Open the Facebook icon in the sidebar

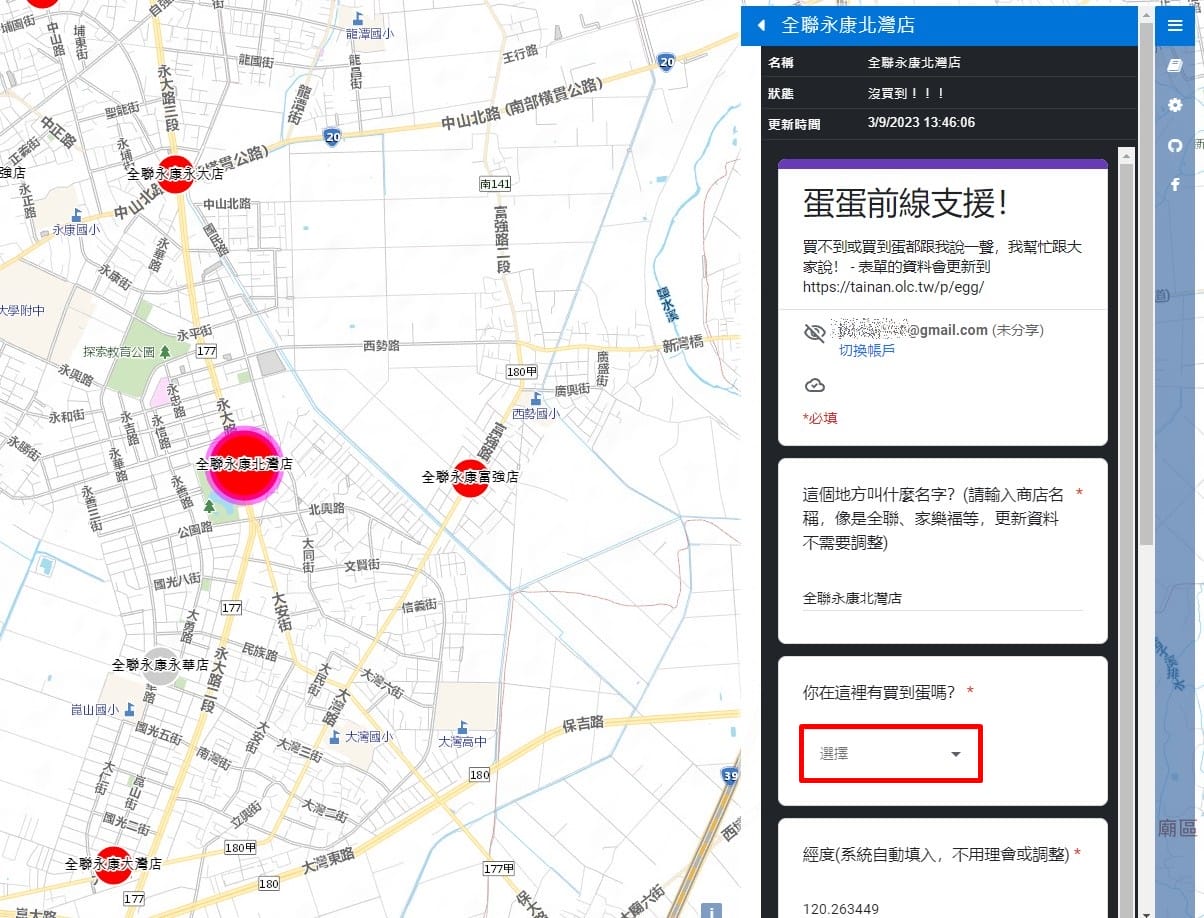[1175, 185]
